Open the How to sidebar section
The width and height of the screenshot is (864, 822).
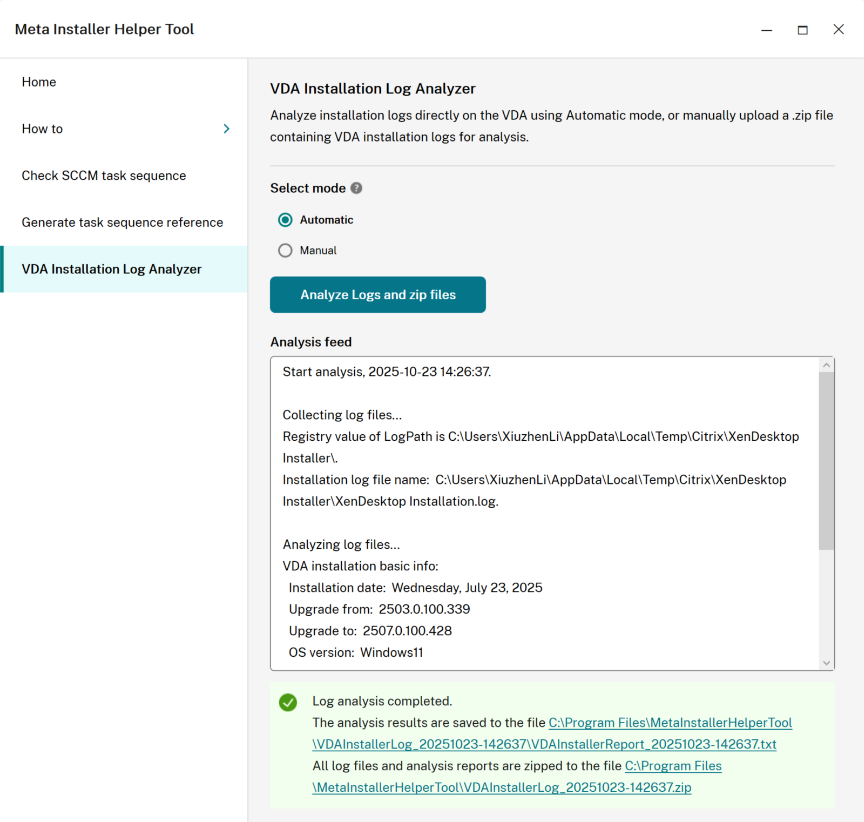43,129
